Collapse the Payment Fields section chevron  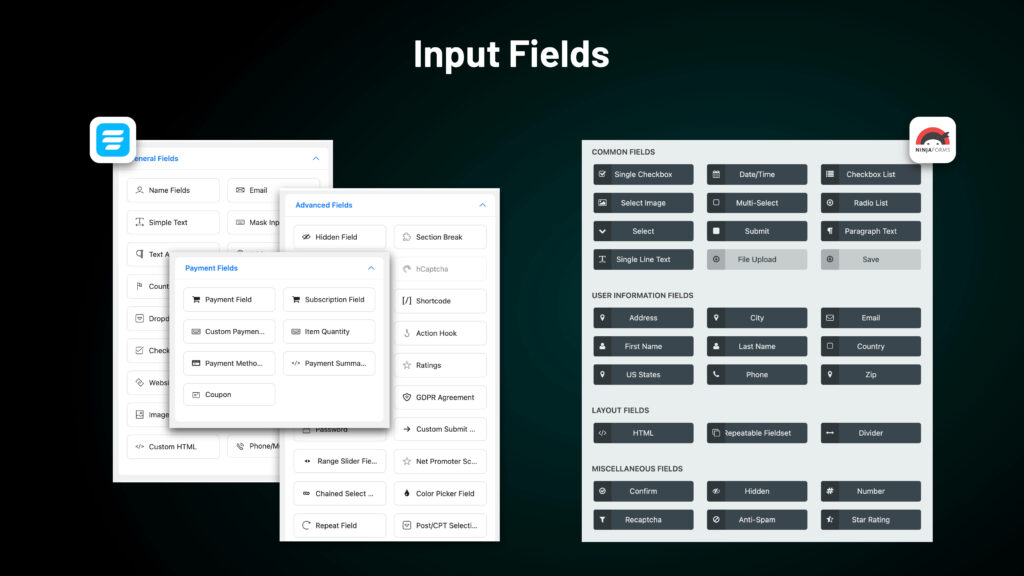(371, 268)
